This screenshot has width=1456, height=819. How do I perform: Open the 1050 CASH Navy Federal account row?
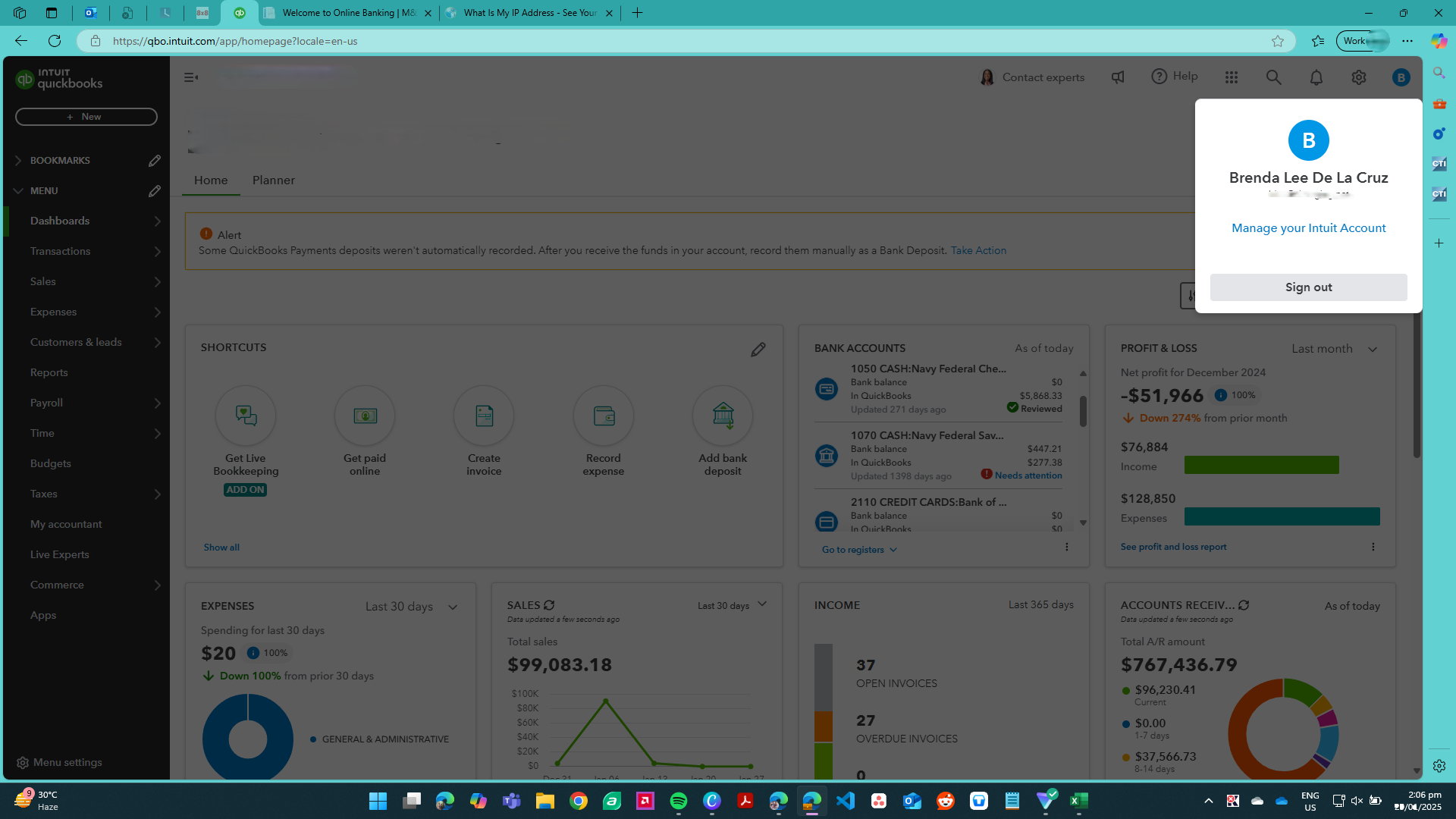(x=938, y=389)
